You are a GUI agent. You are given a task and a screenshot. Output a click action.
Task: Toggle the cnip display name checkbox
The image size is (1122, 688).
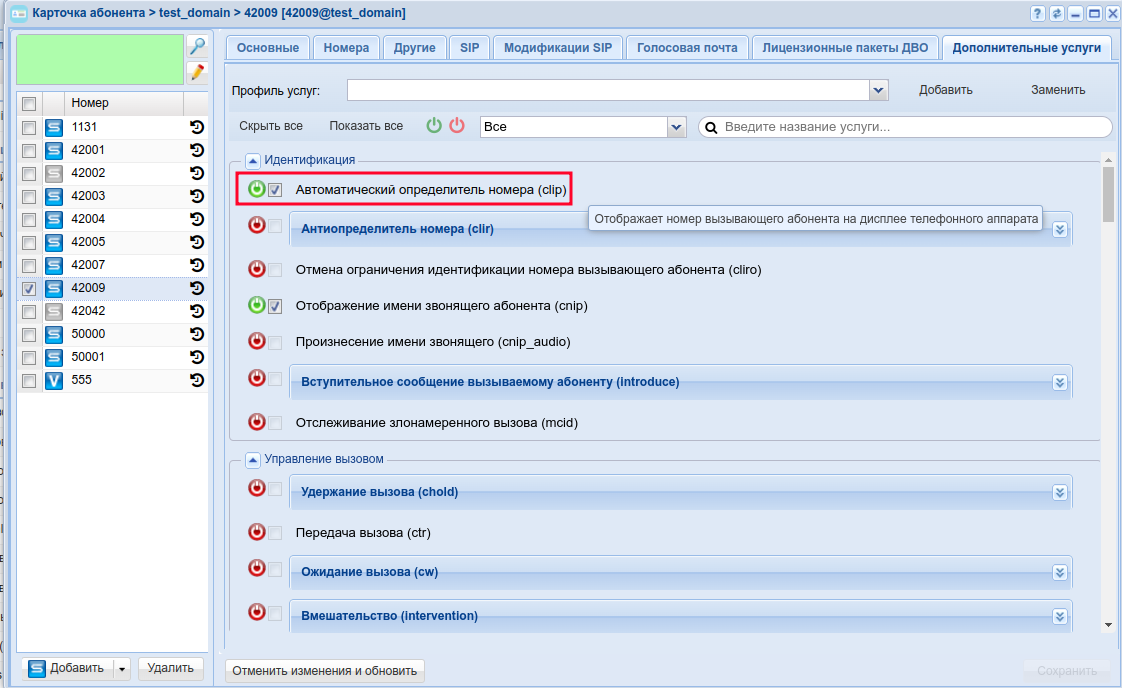(x=275, y=306)
